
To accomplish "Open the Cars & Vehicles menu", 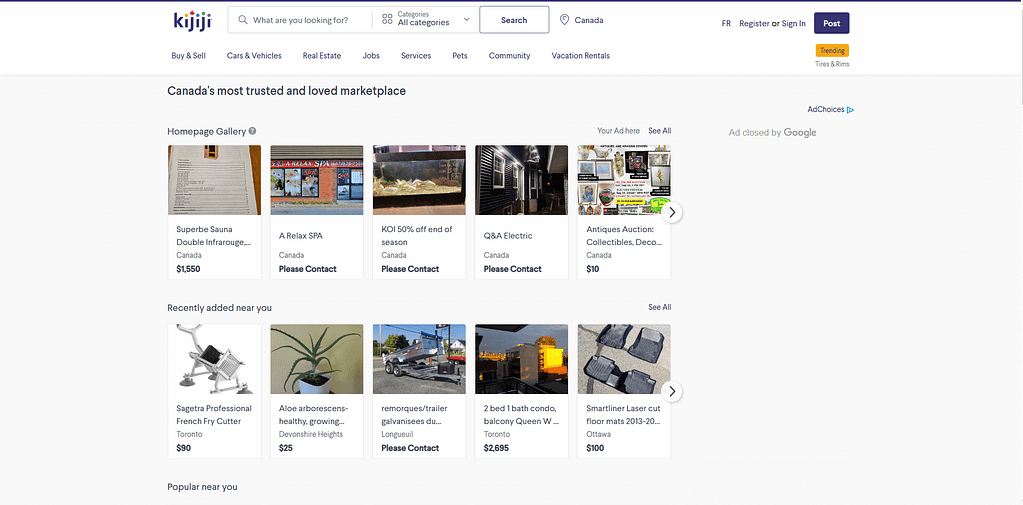I will [254, 56].
